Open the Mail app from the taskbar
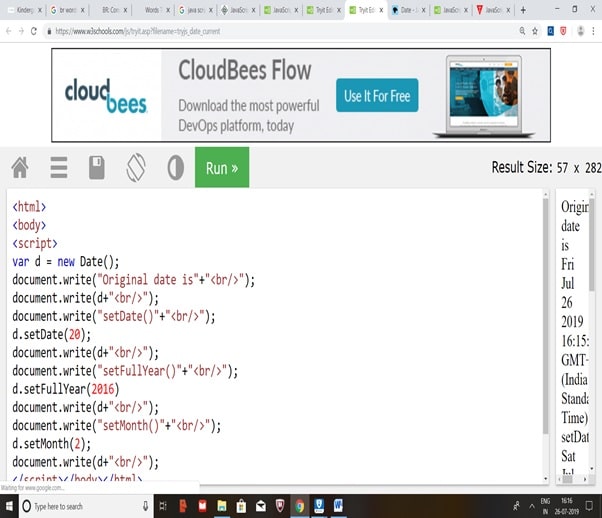602x518 pixels. (261, 506)
